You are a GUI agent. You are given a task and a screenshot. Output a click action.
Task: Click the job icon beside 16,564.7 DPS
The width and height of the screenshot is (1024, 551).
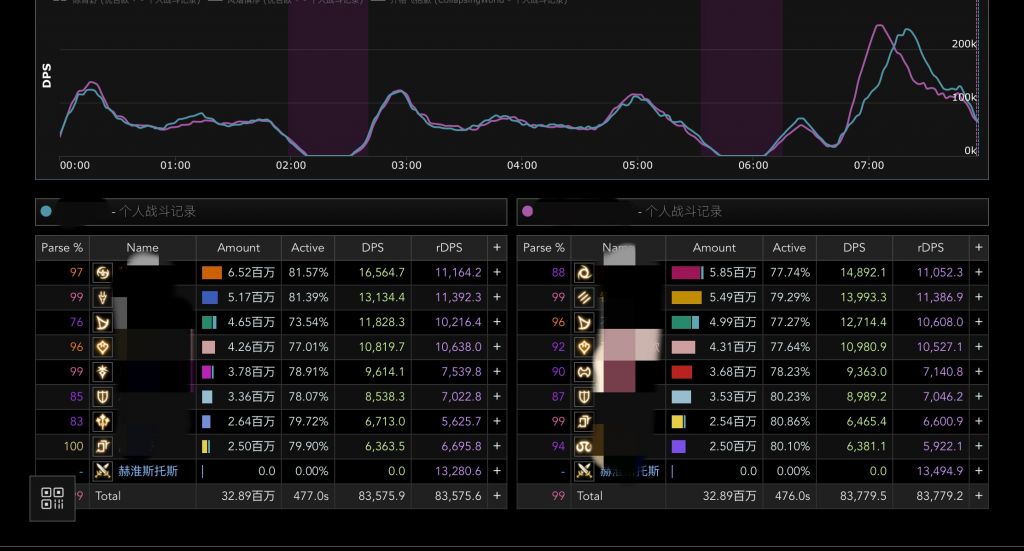[x=103, y=272]
